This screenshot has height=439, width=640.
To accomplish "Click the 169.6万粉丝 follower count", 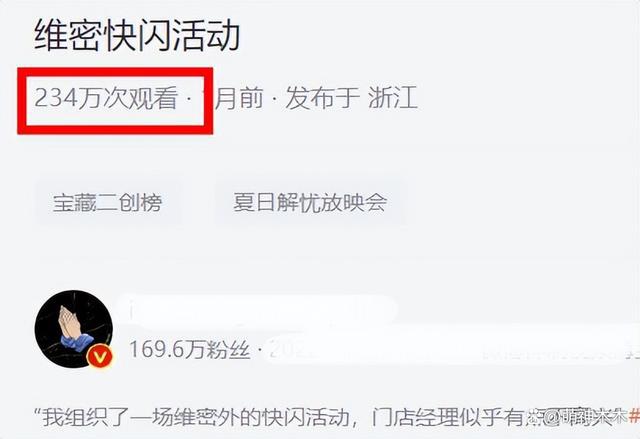I will point(189,350).
